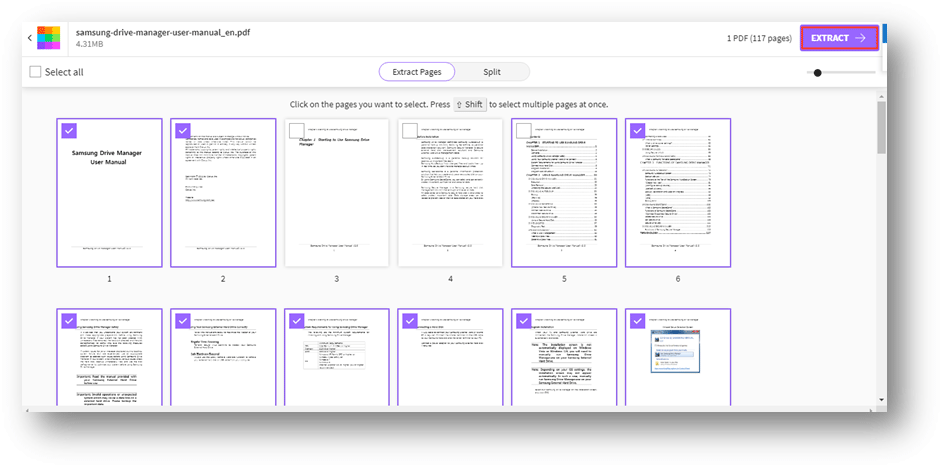Check the checkbox on page 4
The image size is (942, 467).
point(410,130)
